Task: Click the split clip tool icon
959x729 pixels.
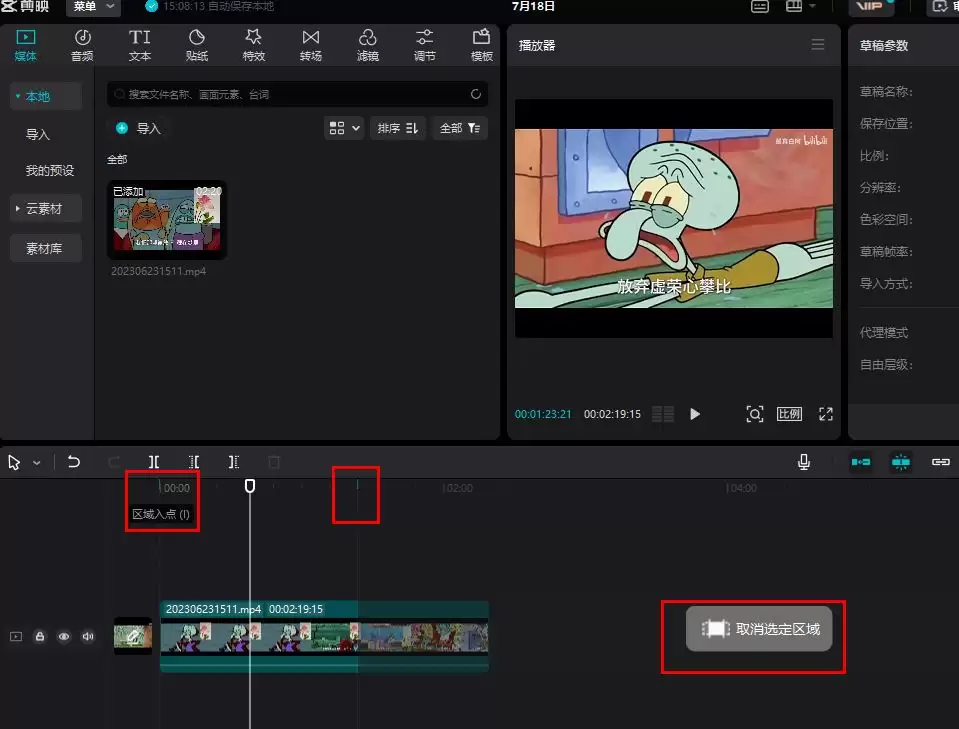Action: [x=154, y=462]
